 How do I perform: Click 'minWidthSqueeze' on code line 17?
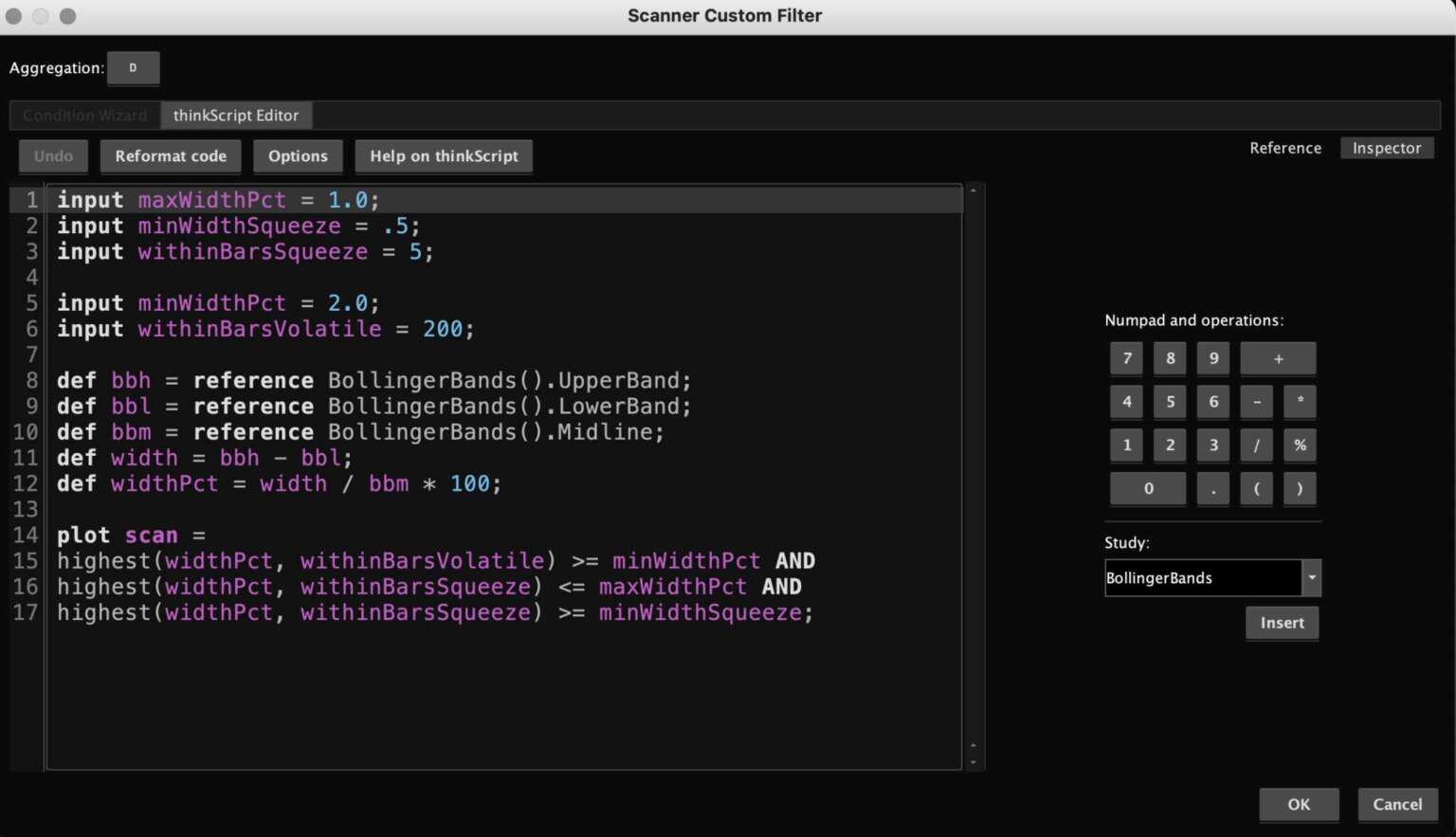[x=700, y=613]
